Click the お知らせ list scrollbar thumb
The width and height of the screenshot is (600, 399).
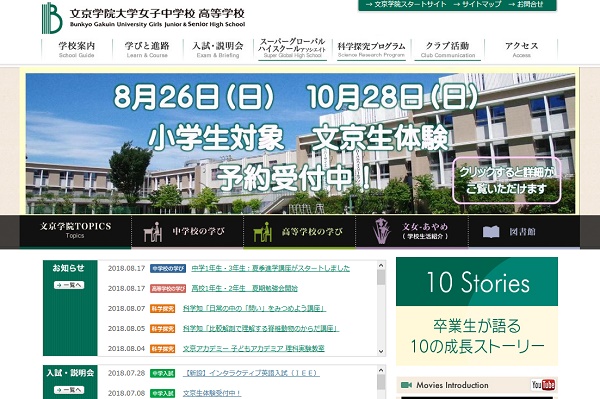point(381,277)
